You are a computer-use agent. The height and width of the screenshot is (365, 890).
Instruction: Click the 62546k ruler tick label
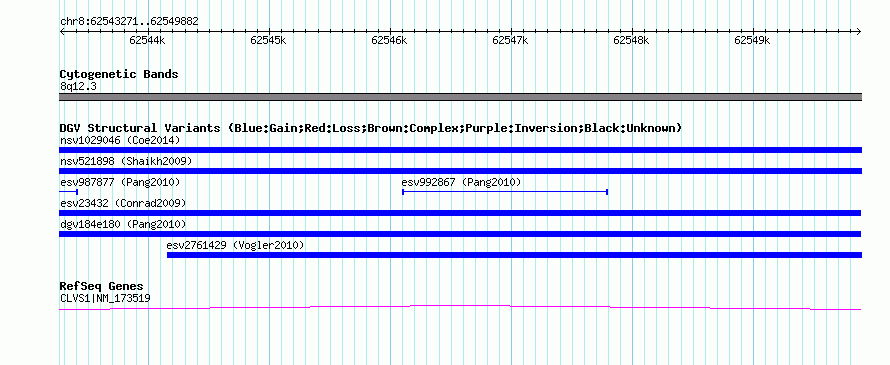click(x=389, y=40)
